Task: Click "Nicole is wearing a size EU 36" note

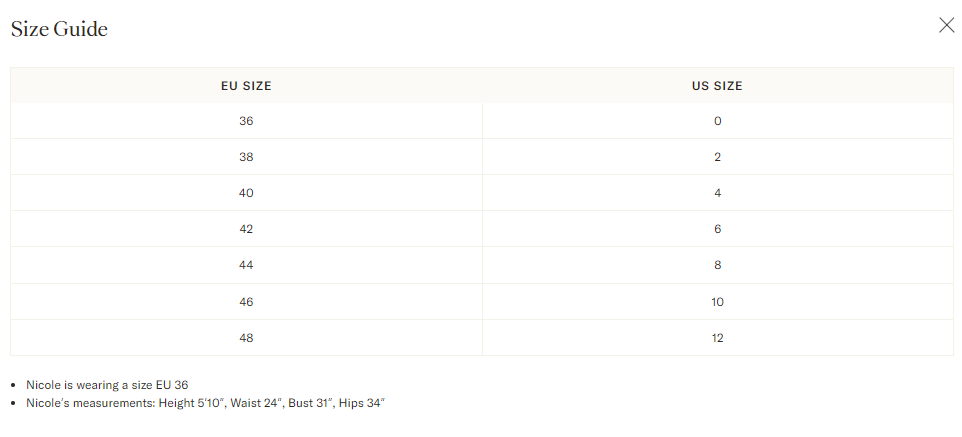Action: (107, 384)
